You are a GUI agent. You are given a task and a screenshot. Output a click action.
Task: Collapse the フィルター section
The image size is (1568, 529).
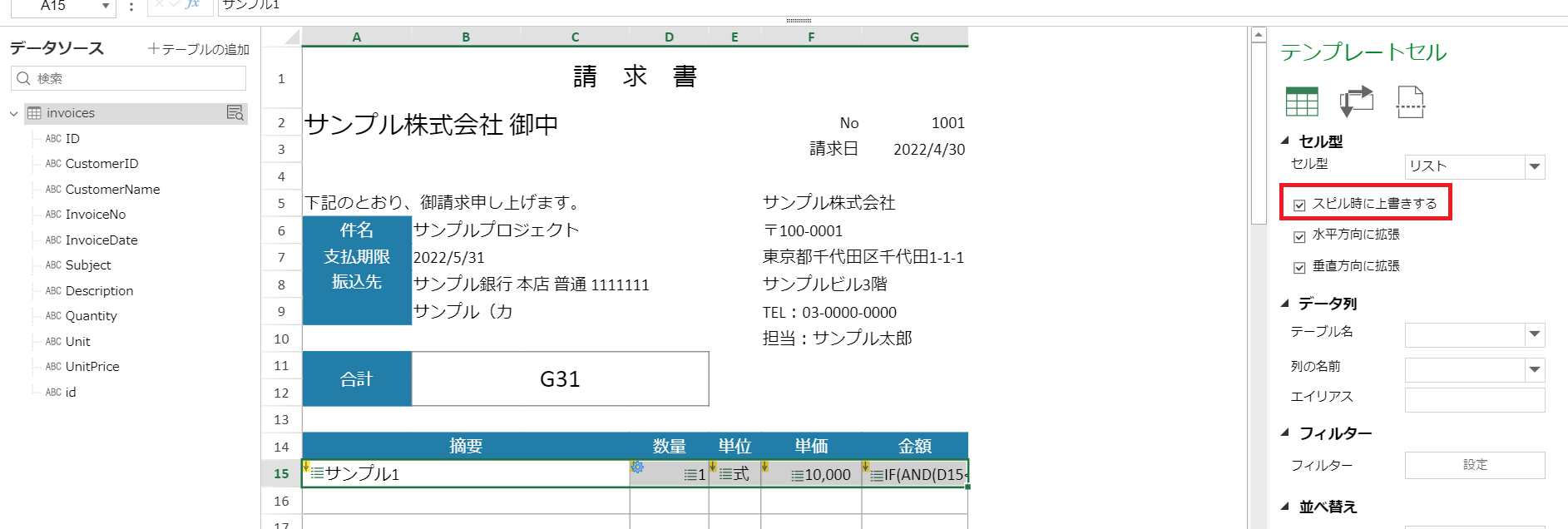(1285, 433)
